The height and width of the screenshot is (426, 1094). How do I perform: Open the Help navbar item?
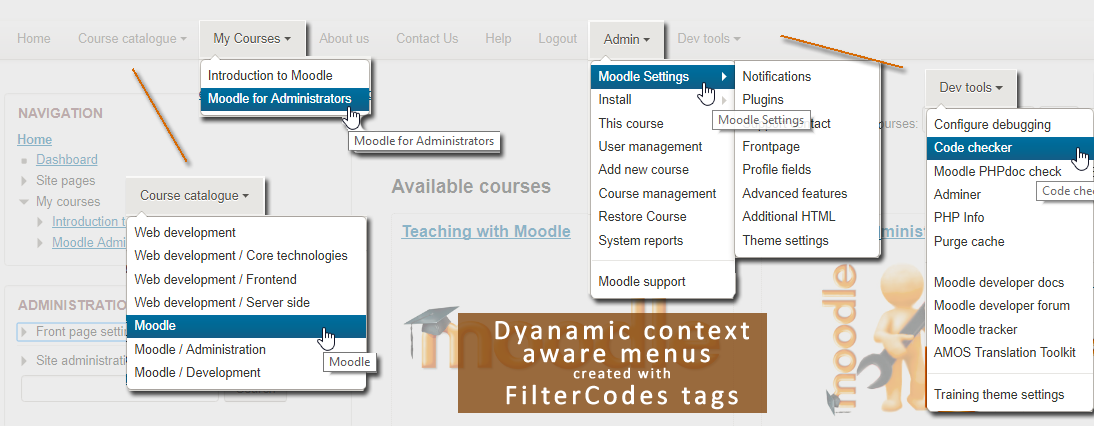click(x=498, y=39)
